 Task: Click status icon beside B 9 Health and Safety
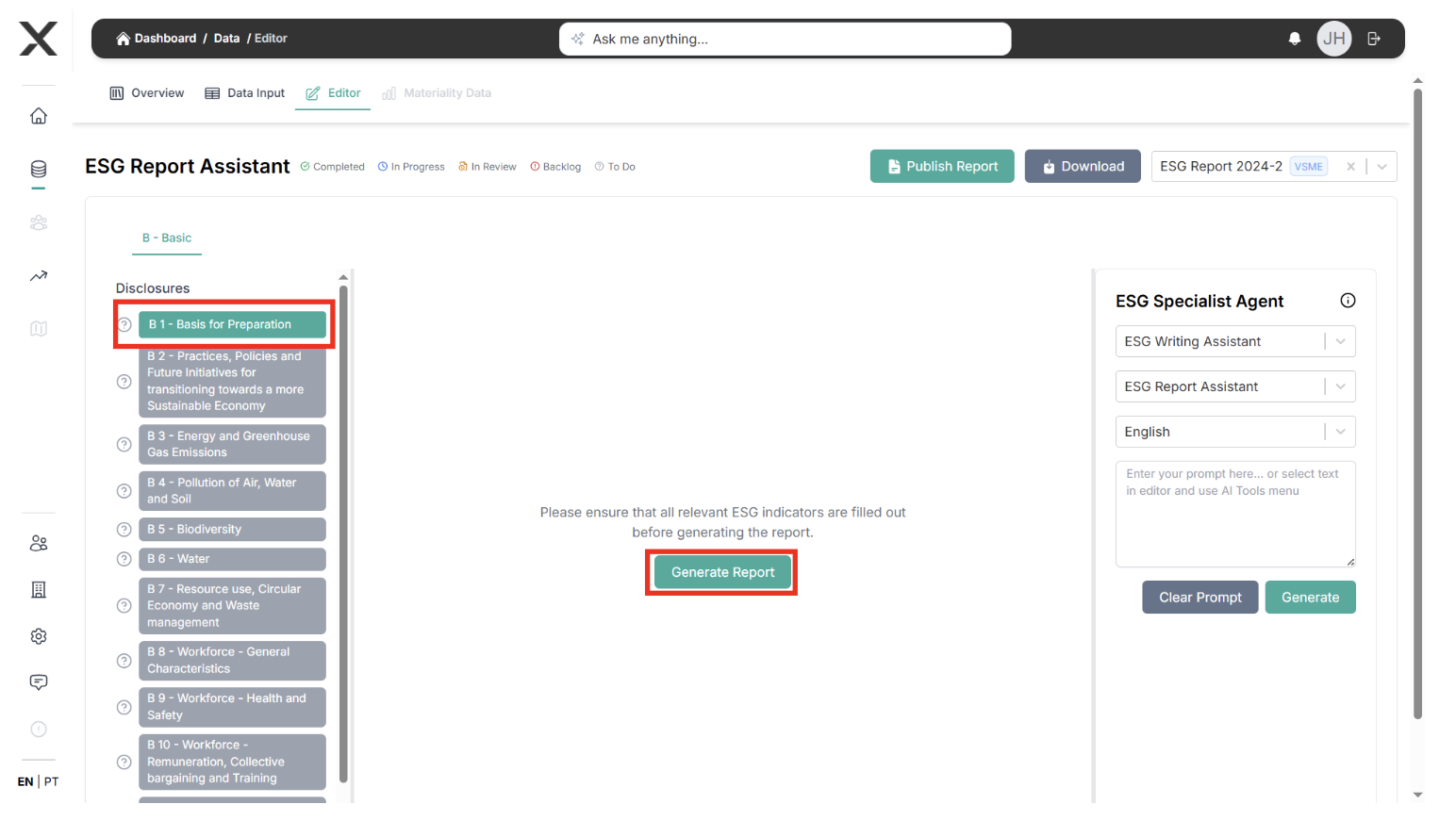pyautogui.click(x=124, y=708)
